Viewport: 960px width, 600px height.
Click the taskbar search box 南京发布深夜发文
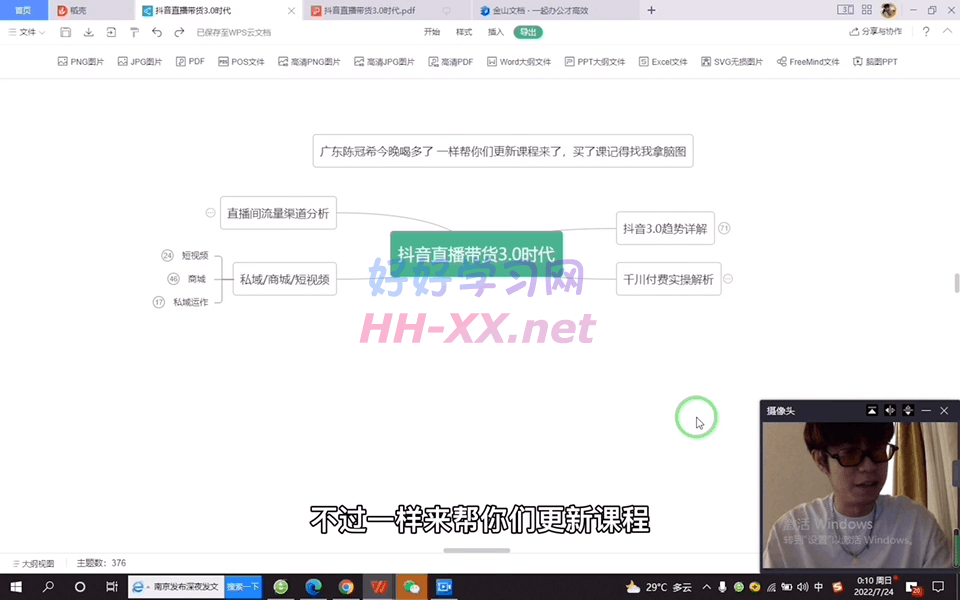coord(176,587)
